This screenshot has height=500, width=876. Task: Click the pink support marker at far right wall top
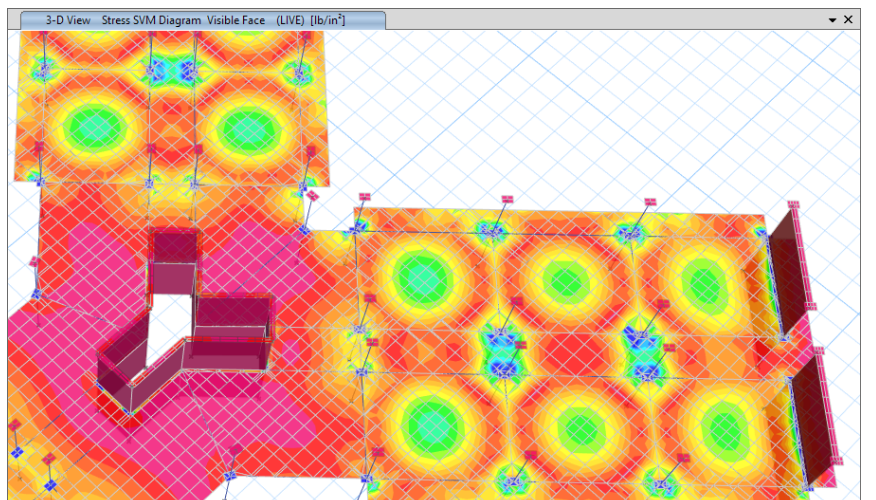tap(795, 205)
